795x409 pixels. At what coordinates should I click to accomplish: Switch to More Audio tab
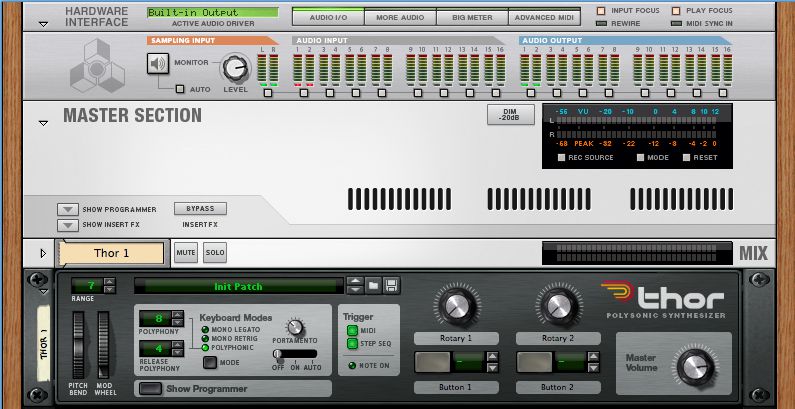tap(400, 17)
